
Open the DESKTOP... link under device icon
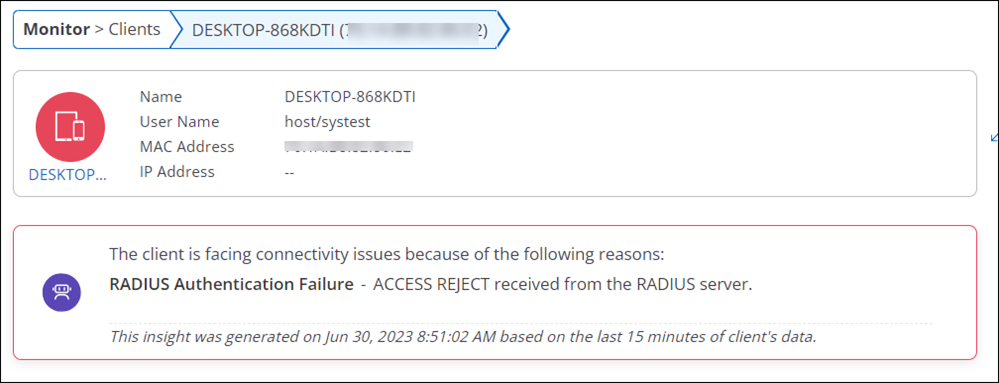(68, 175)
